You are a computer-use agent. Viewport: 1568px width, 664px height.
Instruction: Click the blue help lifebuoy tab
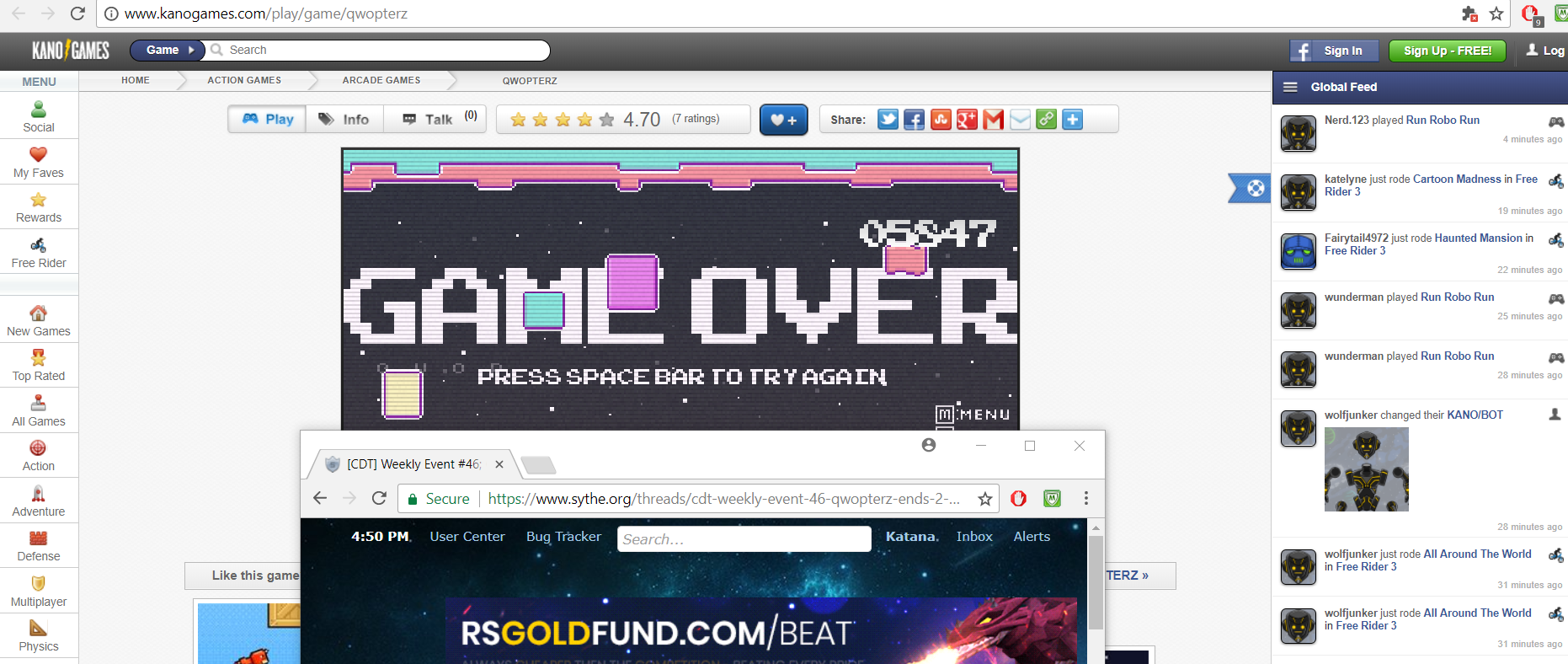point(1251,188)
